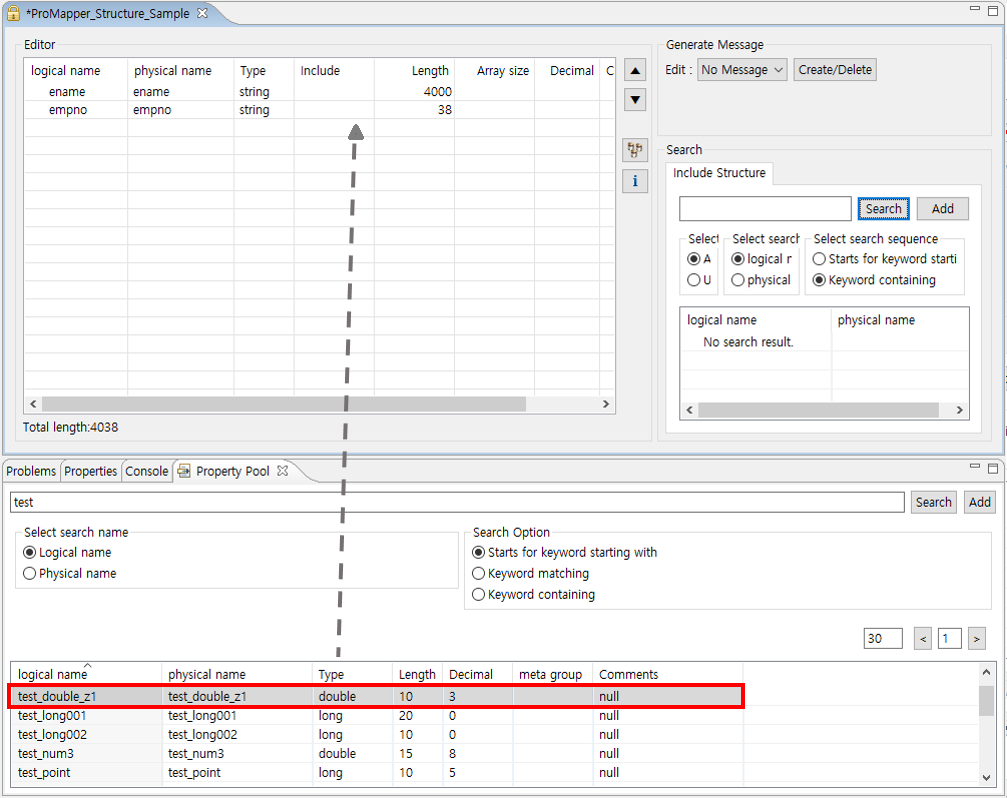Click the blue info icon button
Viewport: 1007px width, 798px height.
634,181
